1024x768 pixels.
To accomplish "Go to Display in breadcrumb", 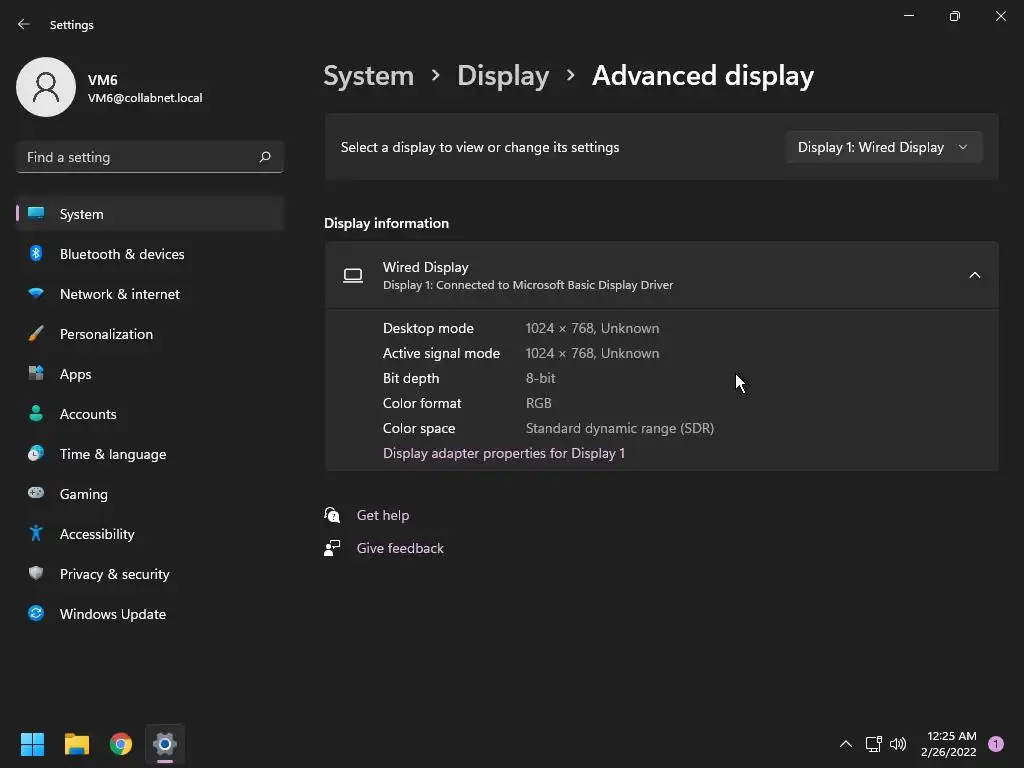I will pyautogui.click(x=503, y=76).
